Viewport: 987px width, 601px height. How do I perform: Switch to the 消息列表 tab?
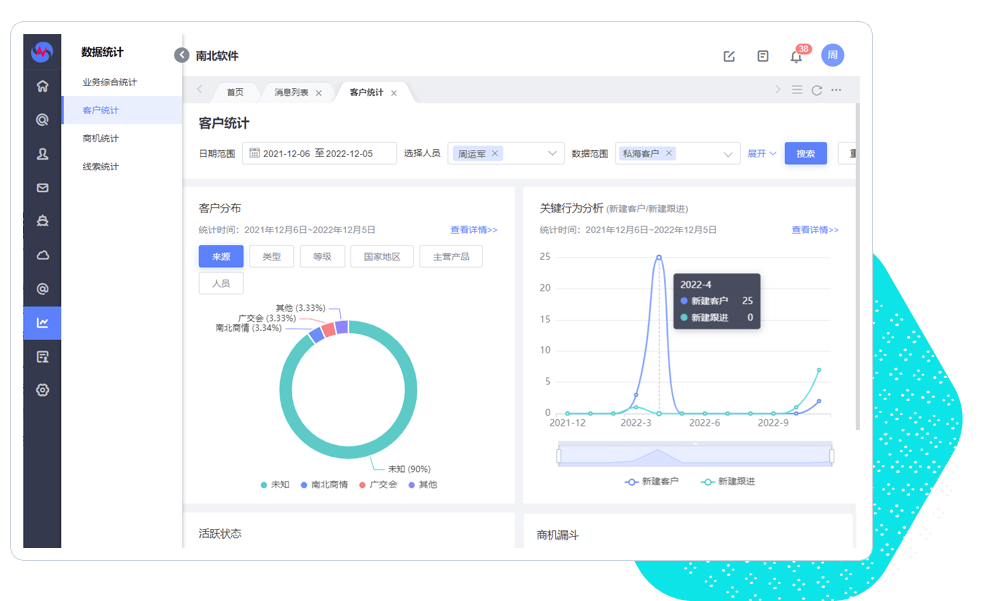[x=292, y=92]
